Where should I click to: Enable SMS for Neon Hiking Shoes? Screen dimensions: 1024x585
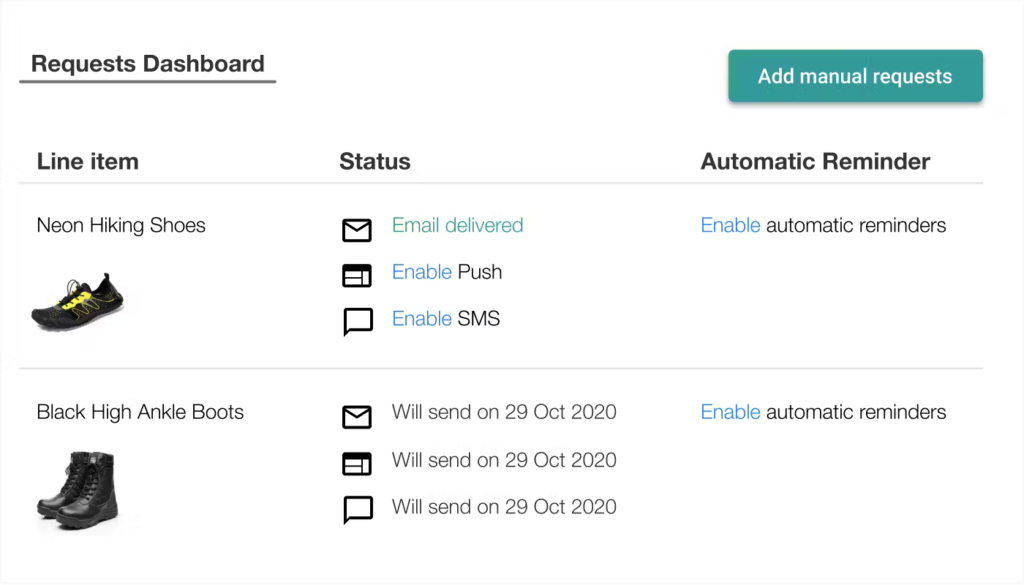pyautogui.click(x=422, y=319)
